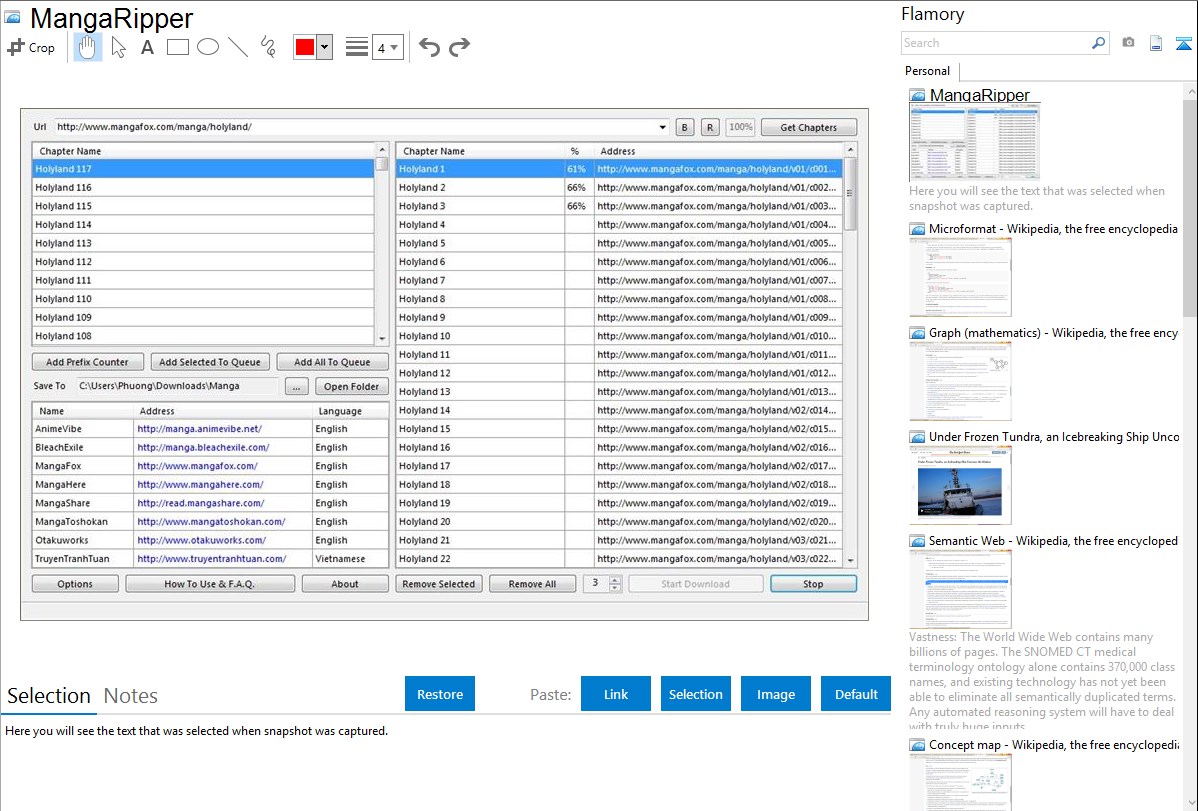Viewport: 1198px width, 811px height.
Task: Open the color picker dropdown arrow
Action: 324,47
